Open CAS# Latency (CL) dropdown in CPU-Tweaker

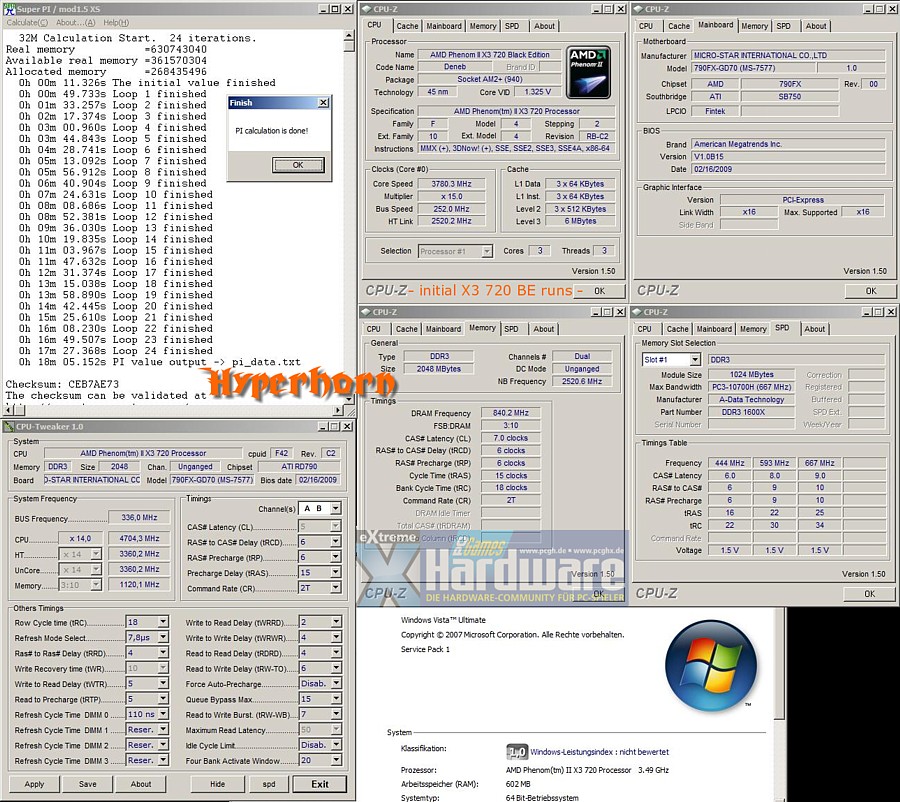click(x=336, y=526)
